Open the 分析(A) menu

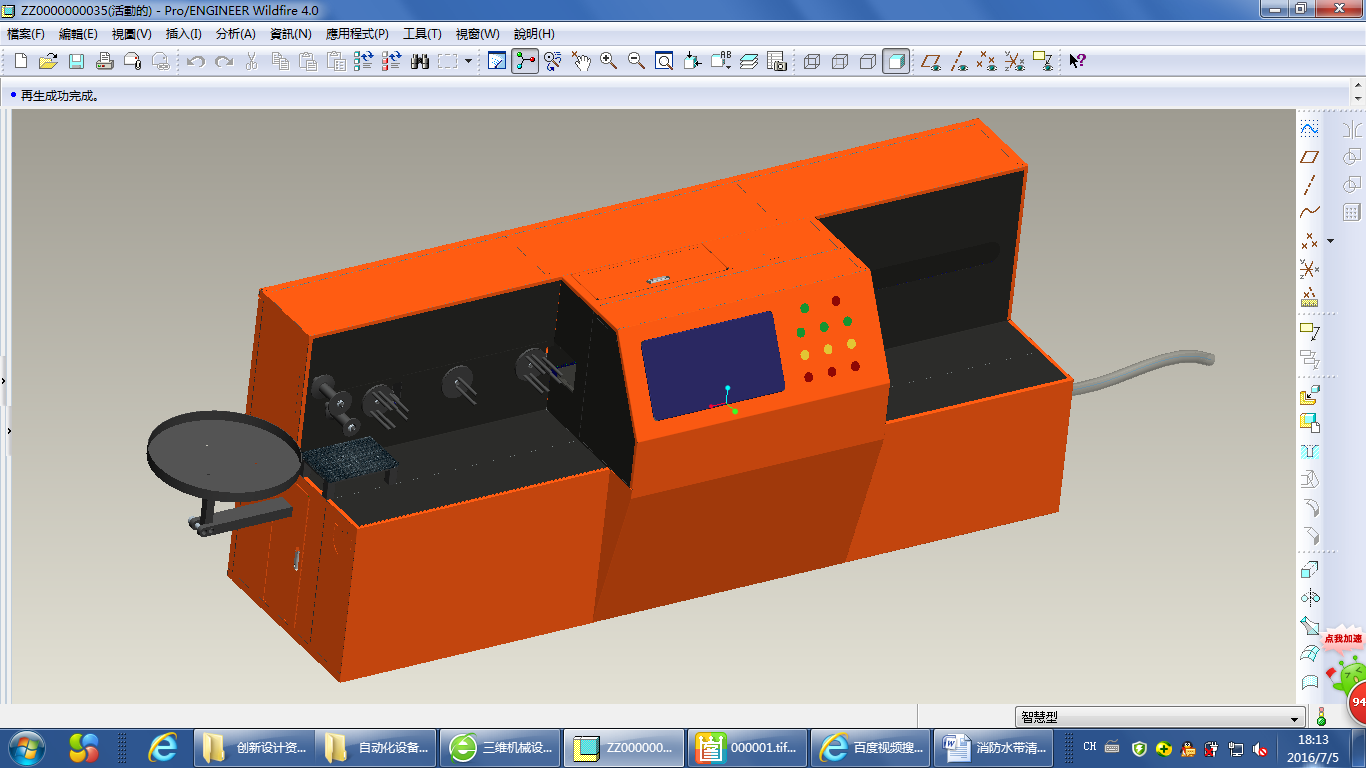[x=235, y=34]
